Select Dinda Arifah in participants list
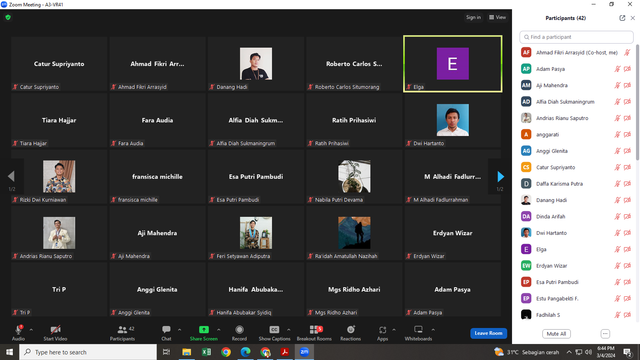This screenshot has width=640, height=360. pyautogui.click(x=576, y=216)
